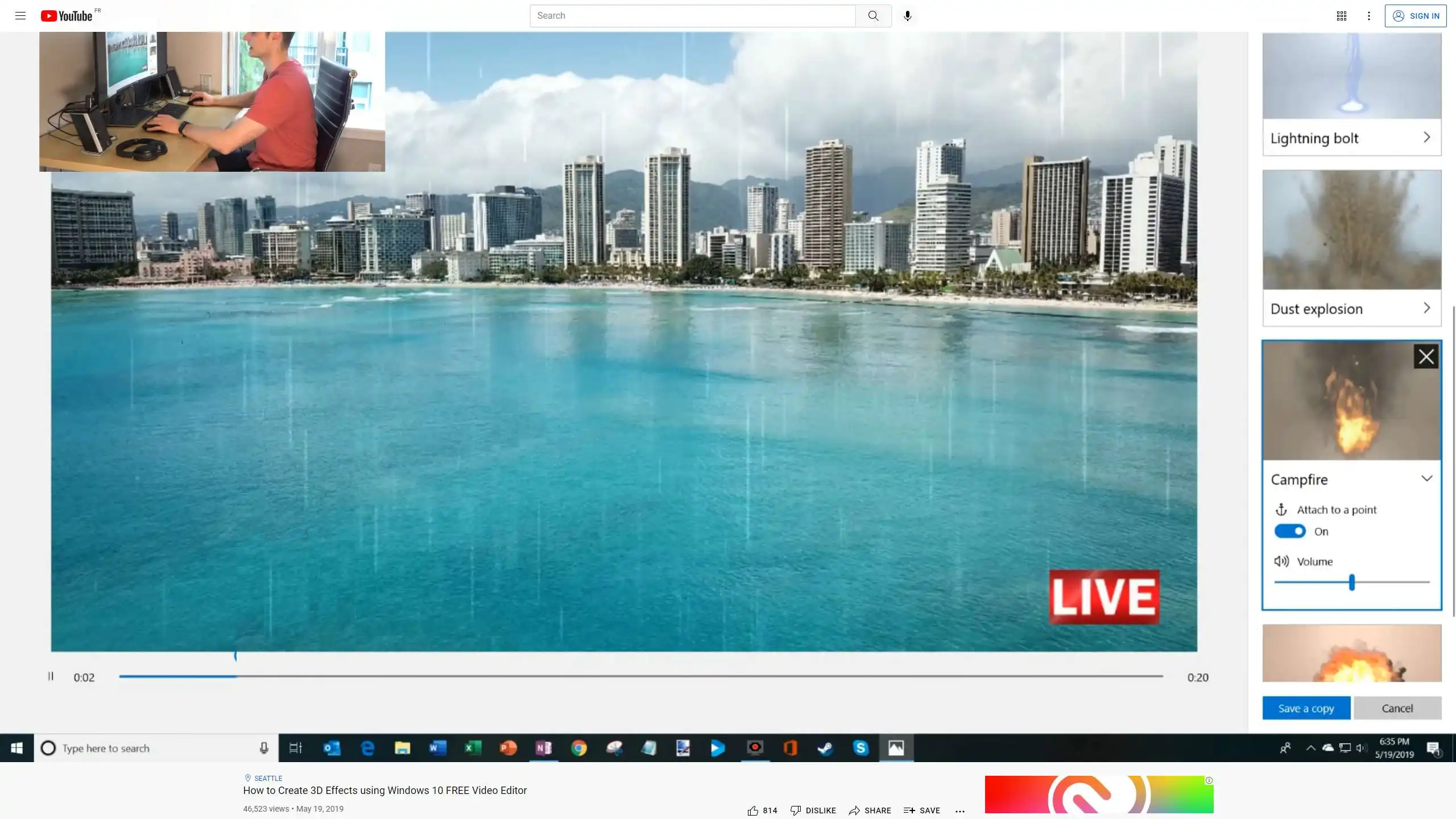Click into the YouTube search field
Image resolution: width=1456 pixels, height=819 pixels.
pos(692,16)
